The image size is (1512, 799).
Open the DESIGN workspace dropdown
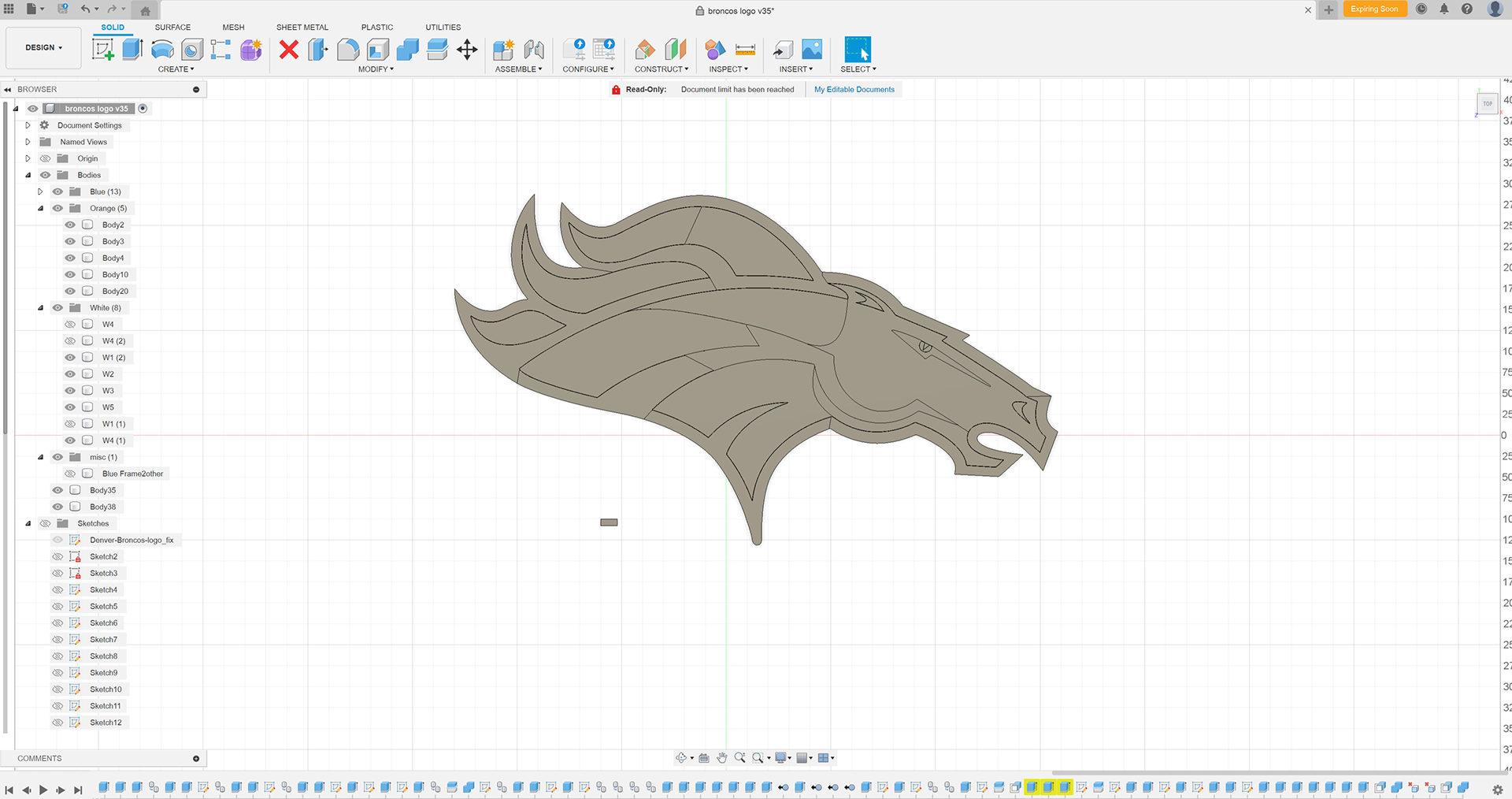43,47
